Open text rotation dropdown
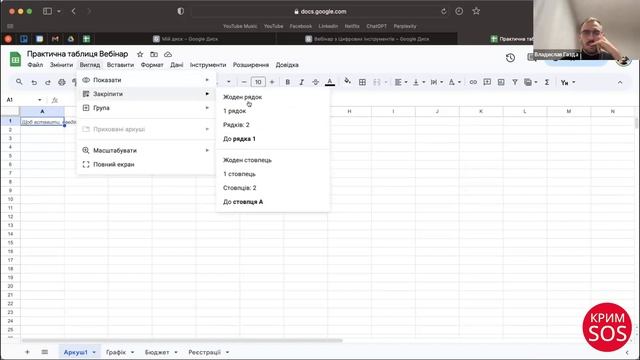Image resolution: width=640 pixels, height=360 pixels. (455, 82)
